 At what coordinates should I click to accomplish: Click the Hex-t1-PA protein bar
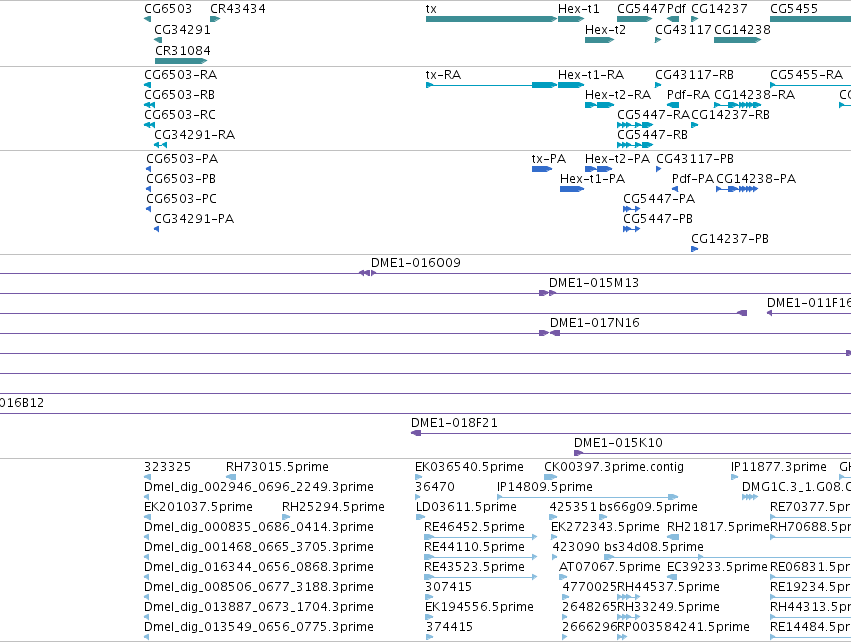[572, 189]
